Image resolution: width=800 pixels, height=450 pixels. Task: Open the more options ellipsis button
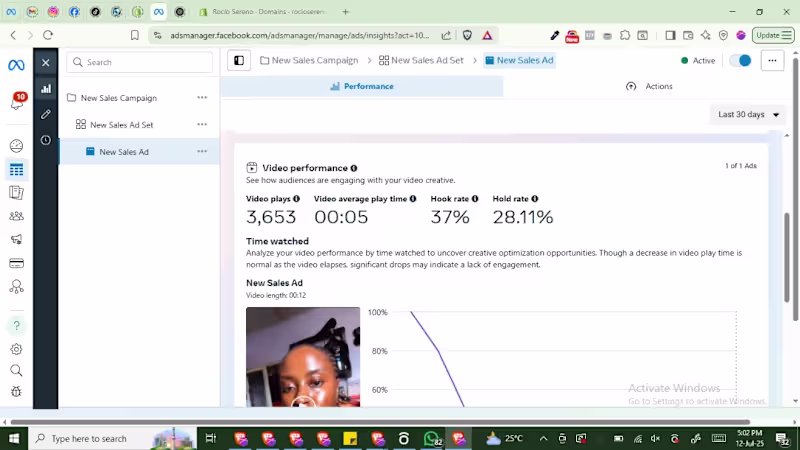(x=772, y=60)
